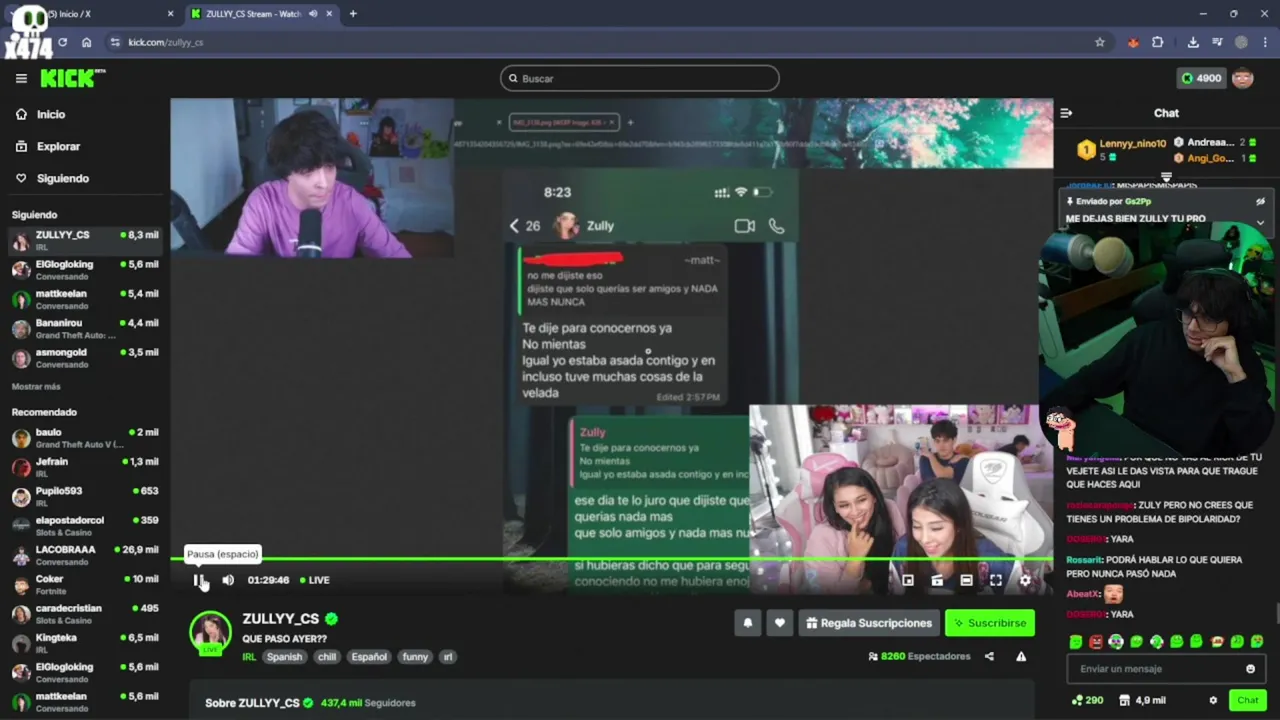Click the green Chat send button

pos(1247,700)
